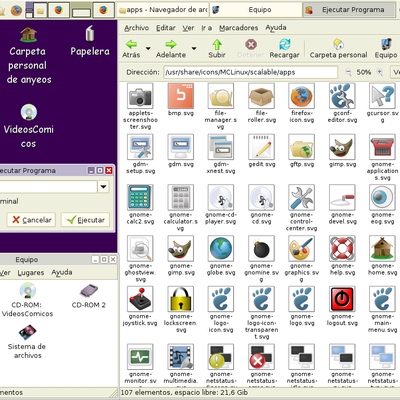Switch to Equipo window in taskbar
This screenshot has width=400, height=400.
256,10
